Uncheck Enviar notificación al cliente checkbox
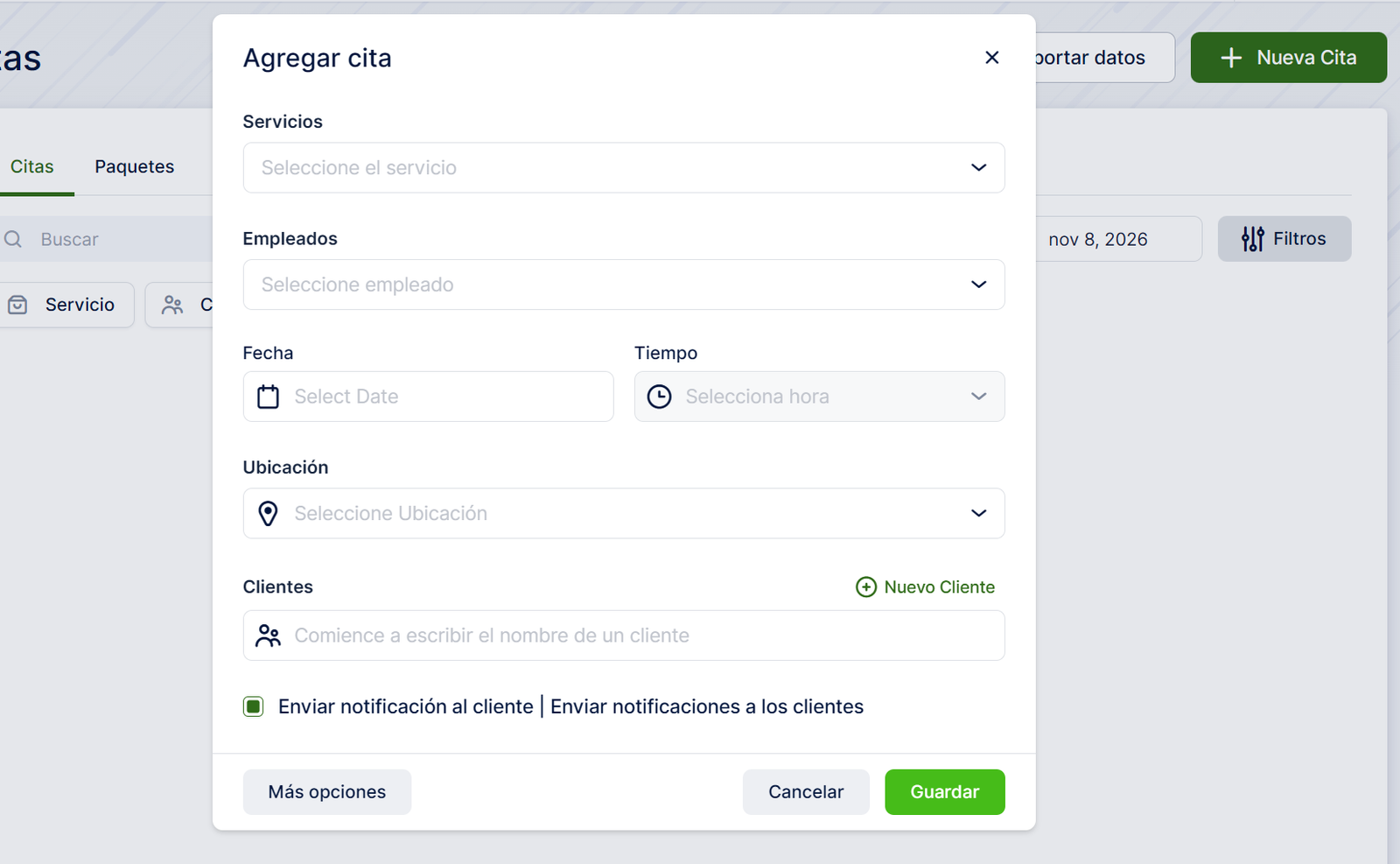Screen dimensions: 1400x864 point(254,706)
